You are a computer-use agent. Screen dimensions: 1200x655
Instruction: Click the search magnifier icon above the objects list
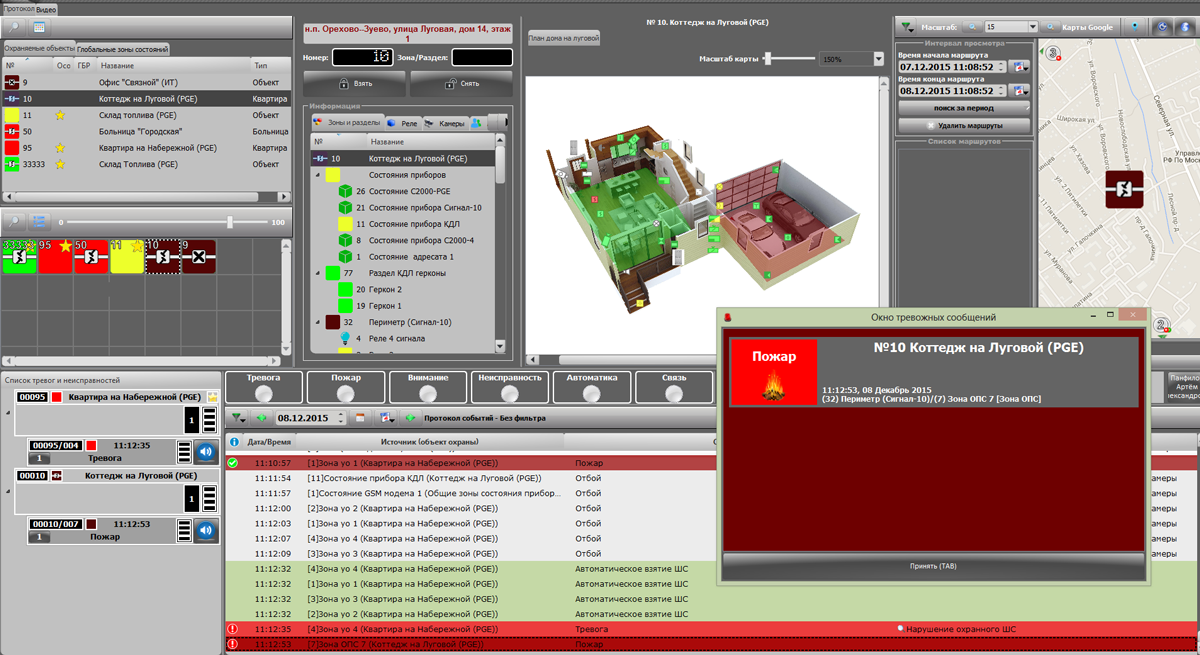click(15, 27)
